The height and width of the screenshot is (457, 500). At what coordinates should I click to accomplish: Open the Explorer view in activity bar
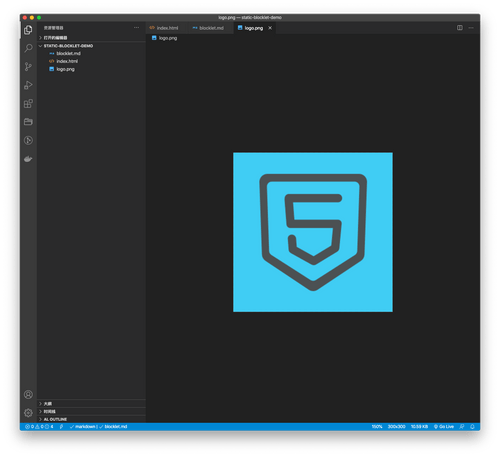click(x=28, y=30)
